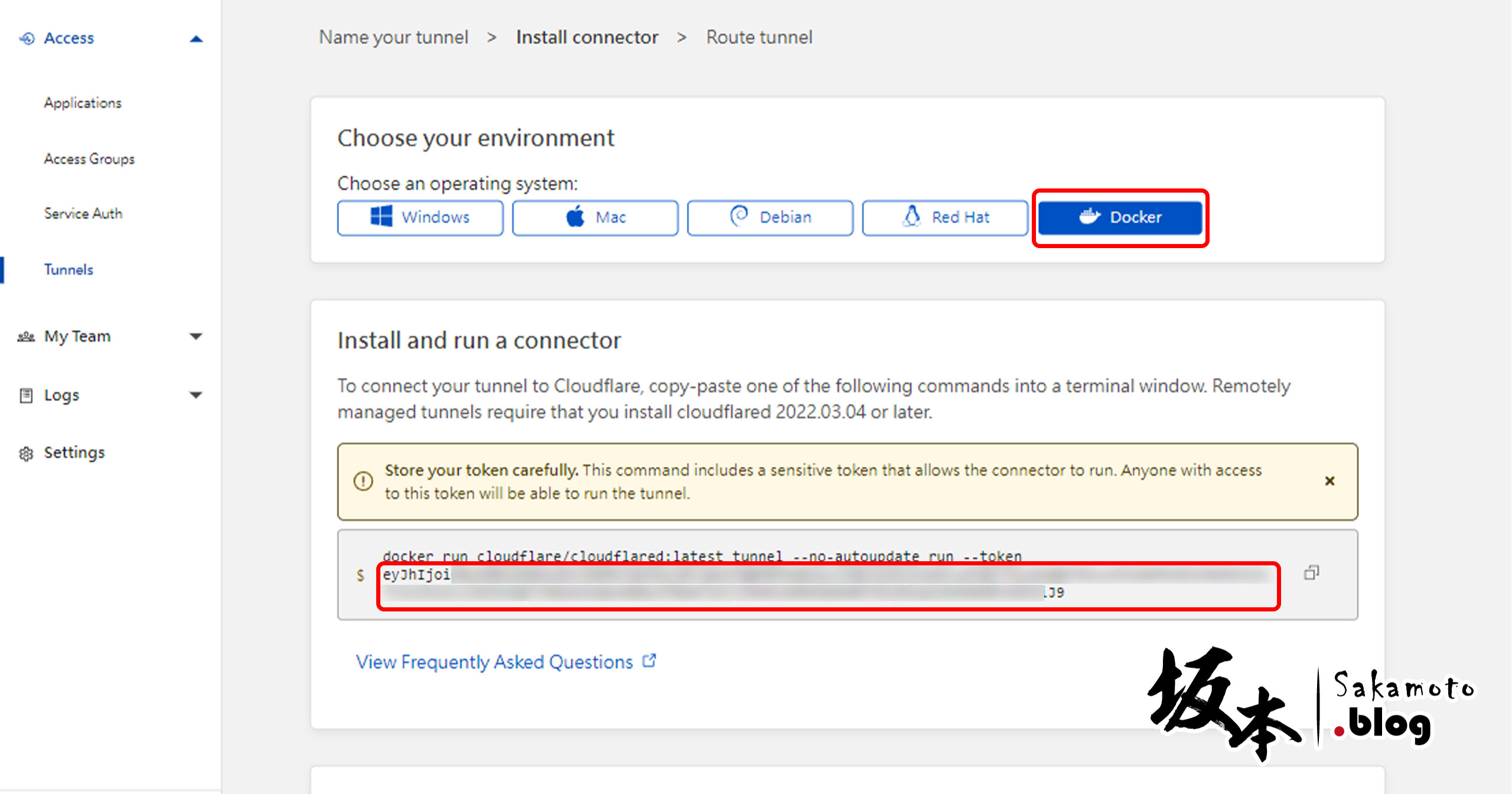The image size is (1512, 794).
Task: Click the Settings gear icon
Action: pyautogui.click(x=26, y=453)
